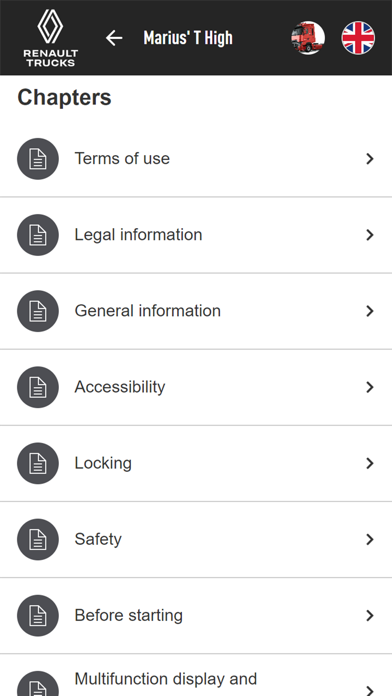Open the General information chapter

(x=196, y=311)
